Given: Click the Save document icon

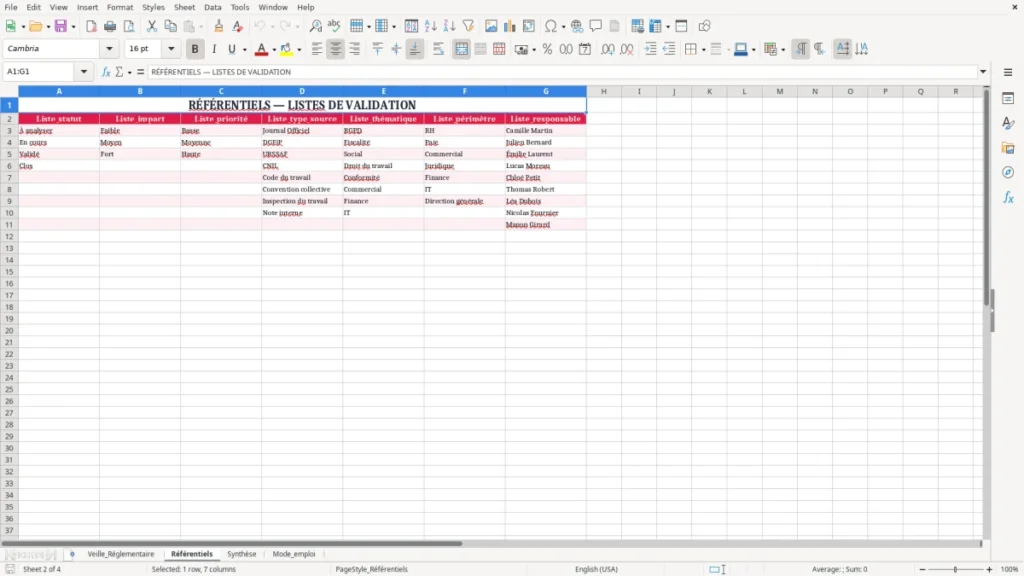Looking at the screenshot, I should [61, 26].
